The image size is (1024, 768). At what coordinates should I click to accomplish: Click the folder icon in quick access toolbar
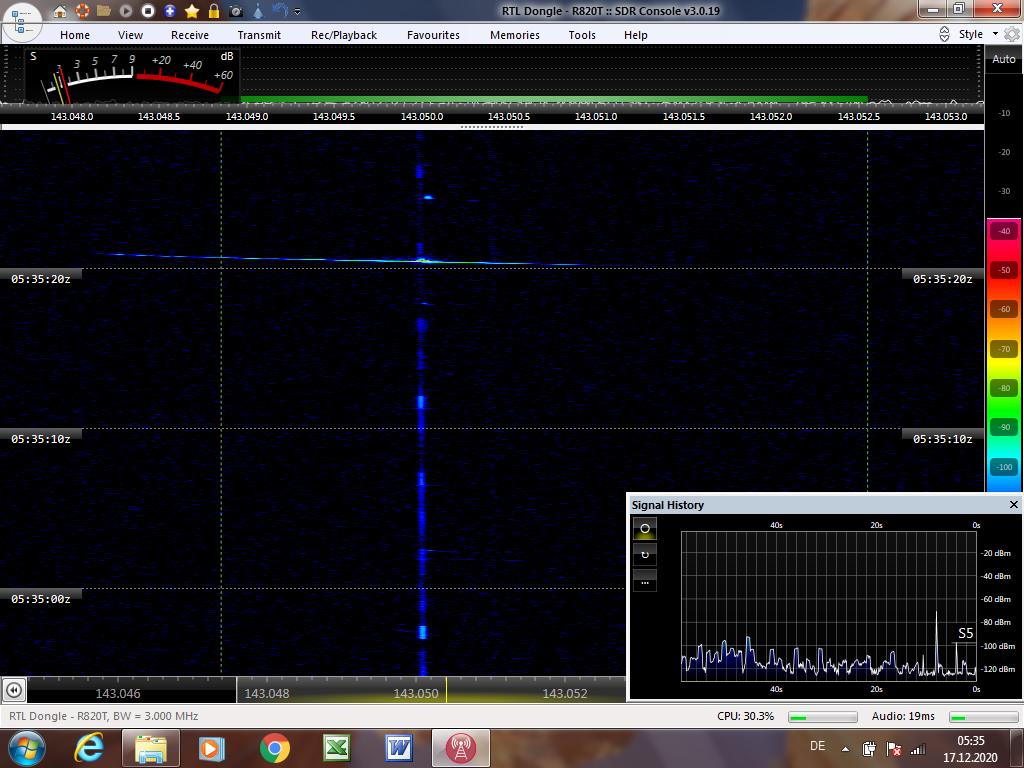pyautogui.click(x=104, y=10)
